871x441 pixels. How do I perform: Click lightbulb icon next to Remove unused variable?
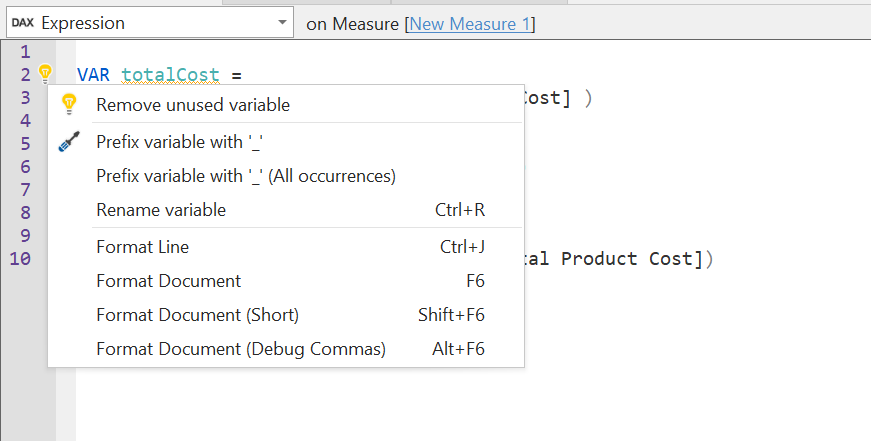(x=69, y=104)
